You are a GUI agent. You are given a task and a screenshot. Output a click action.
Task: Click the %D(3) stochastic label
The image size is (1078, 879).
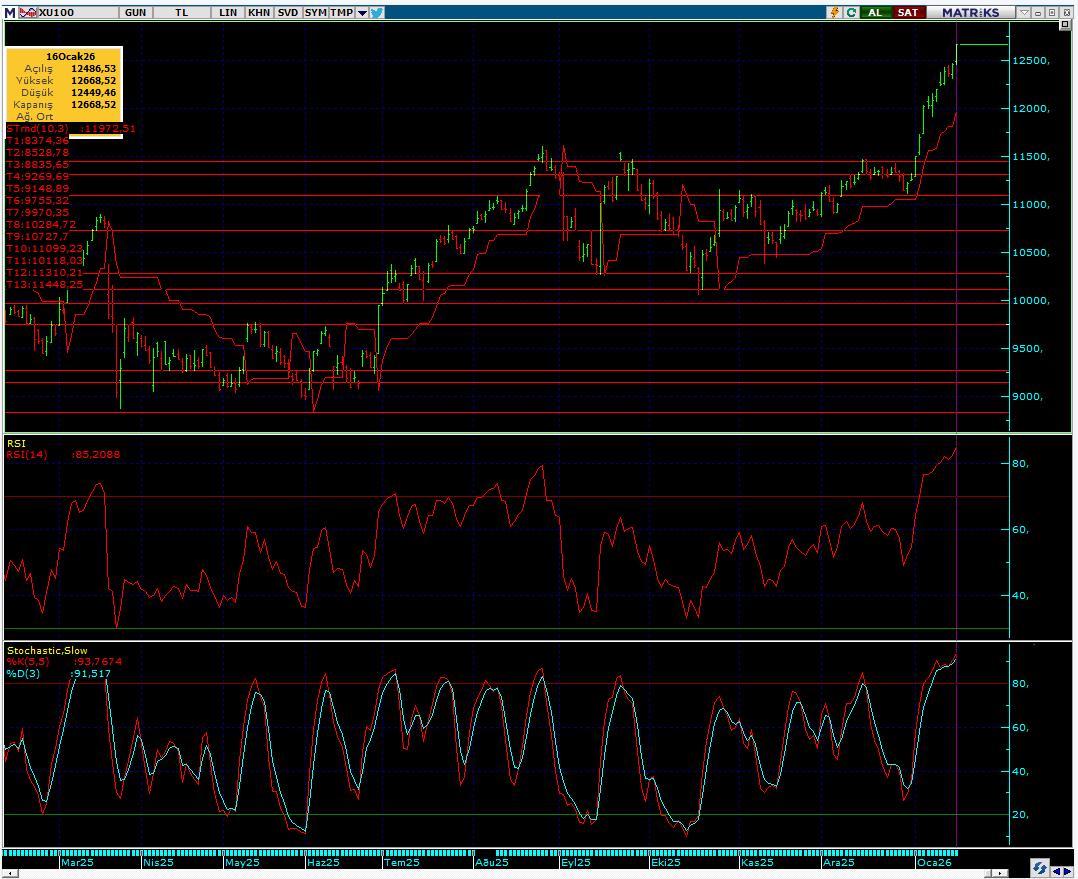pyautogui.click(x=23, y=674)
